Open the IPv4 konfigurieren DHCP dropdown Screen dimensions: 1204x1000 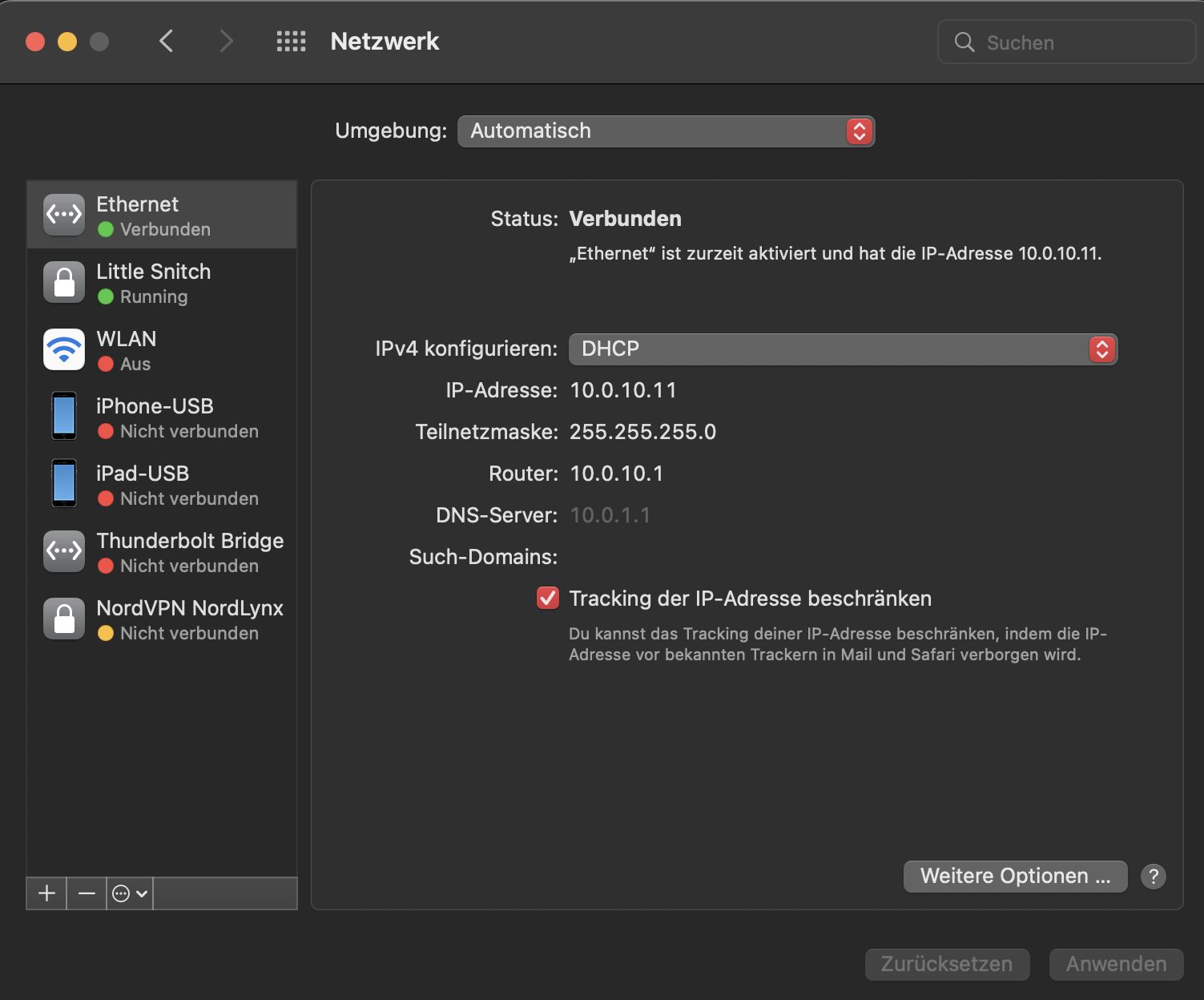coord(843,349)
